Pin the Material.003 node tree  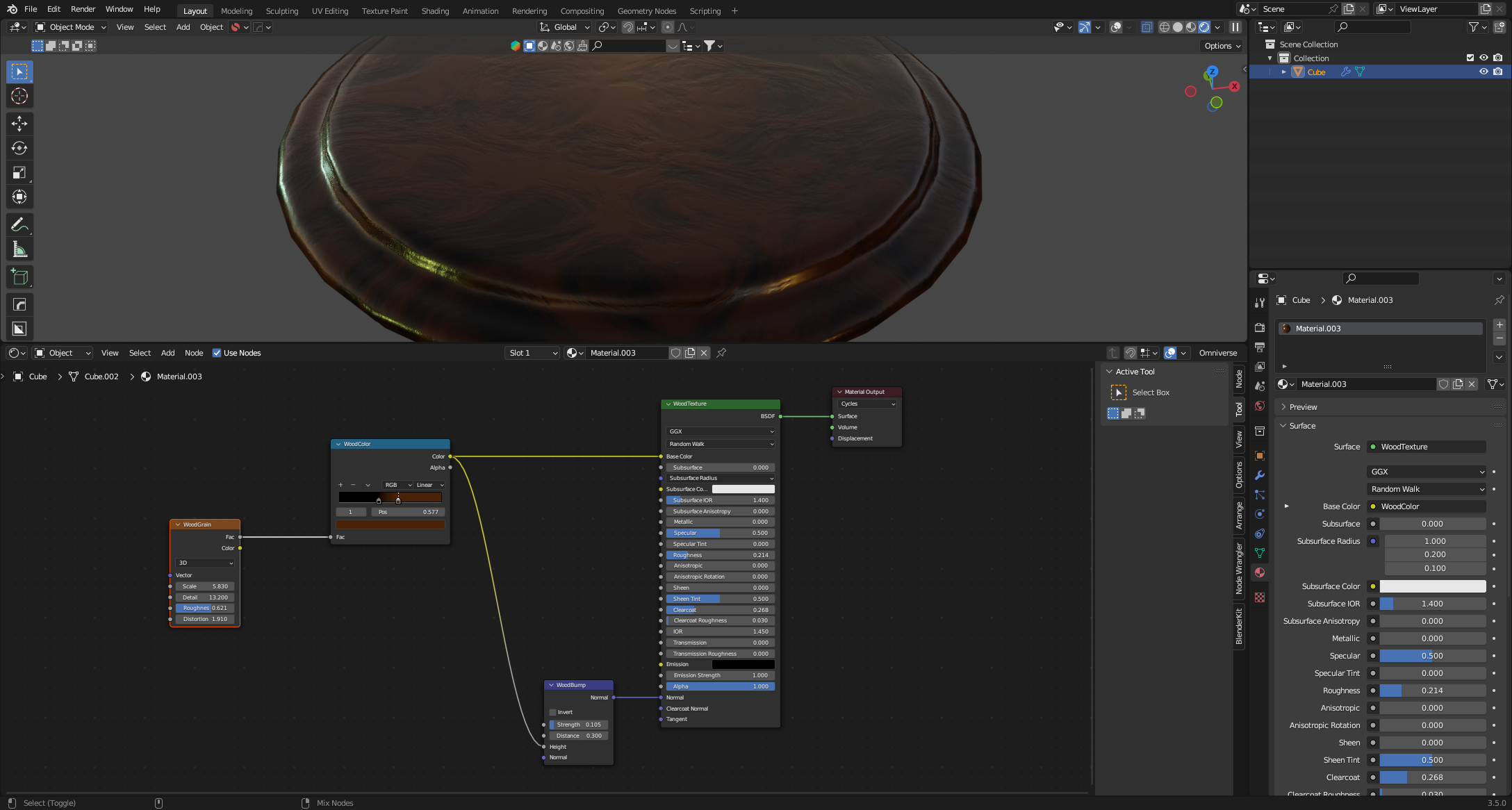(x=721, y=353)
